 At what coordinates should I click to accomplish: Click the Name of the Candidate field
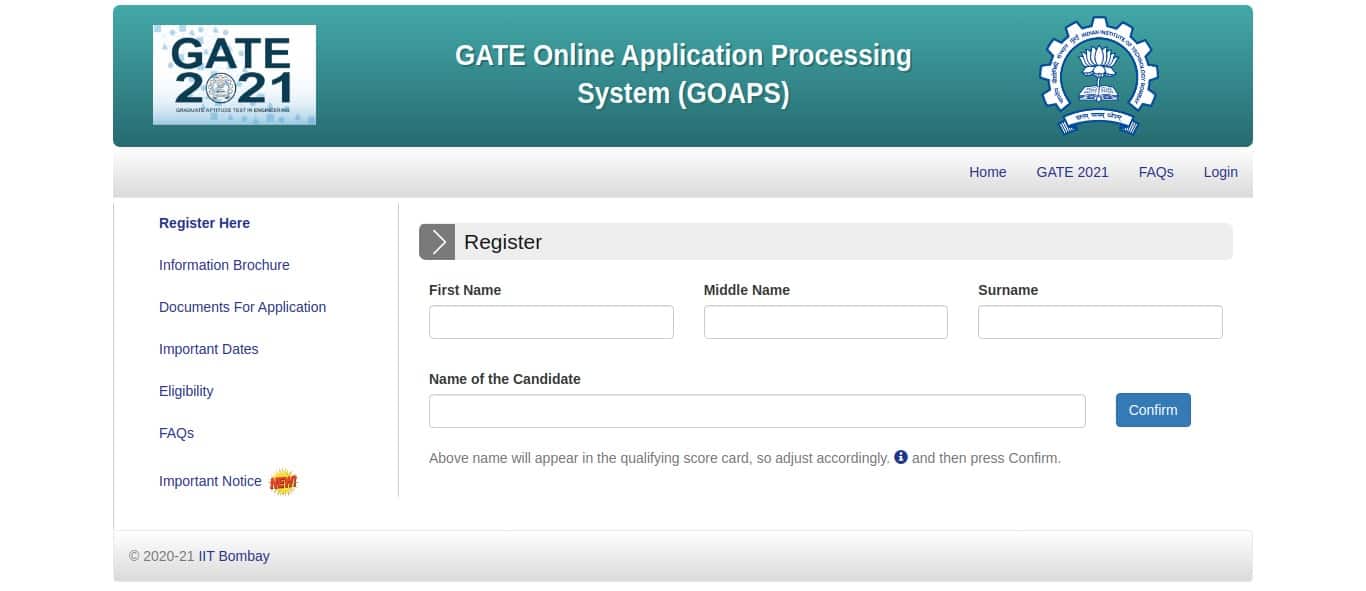[x=757, y=410]
